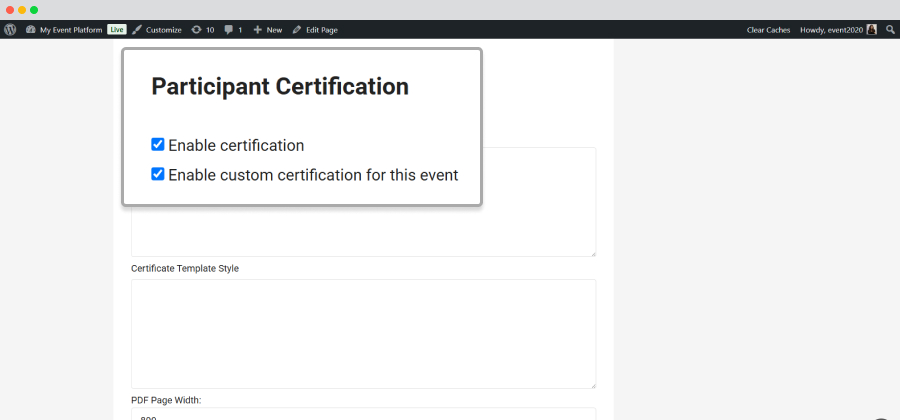Click the macOS yellow minimize button
The image size is (900, 420).
(22, 10)
